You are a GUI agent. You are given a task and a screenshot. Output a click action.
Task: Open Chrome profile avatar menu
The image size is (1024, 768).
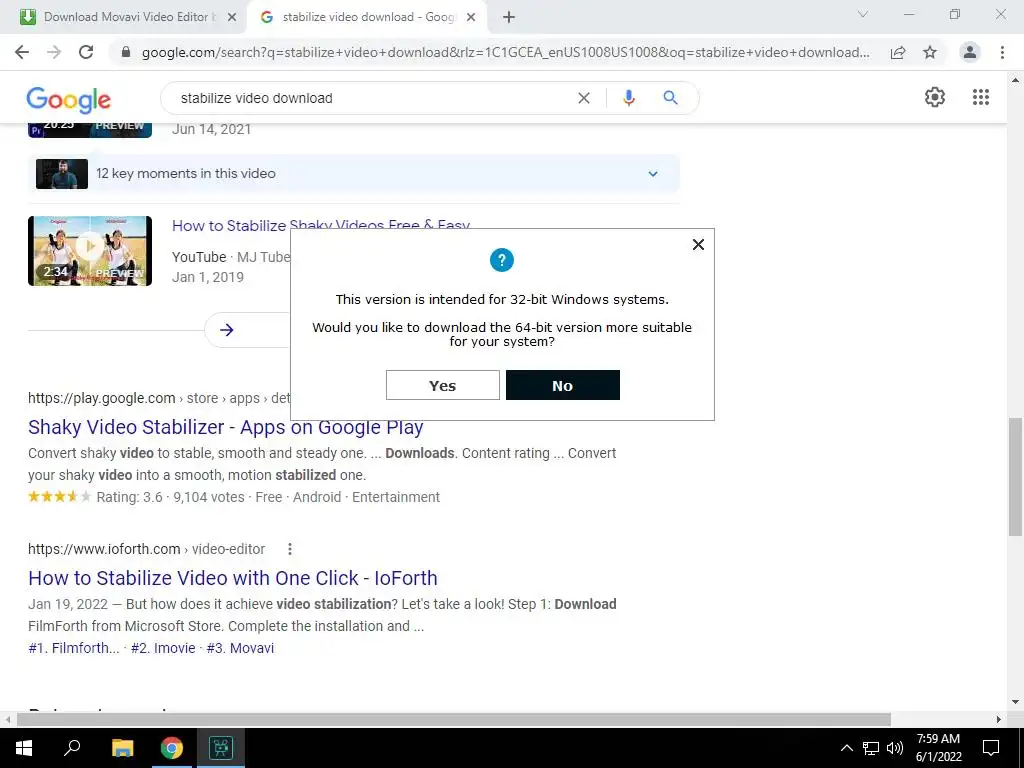tap(970, 52)
